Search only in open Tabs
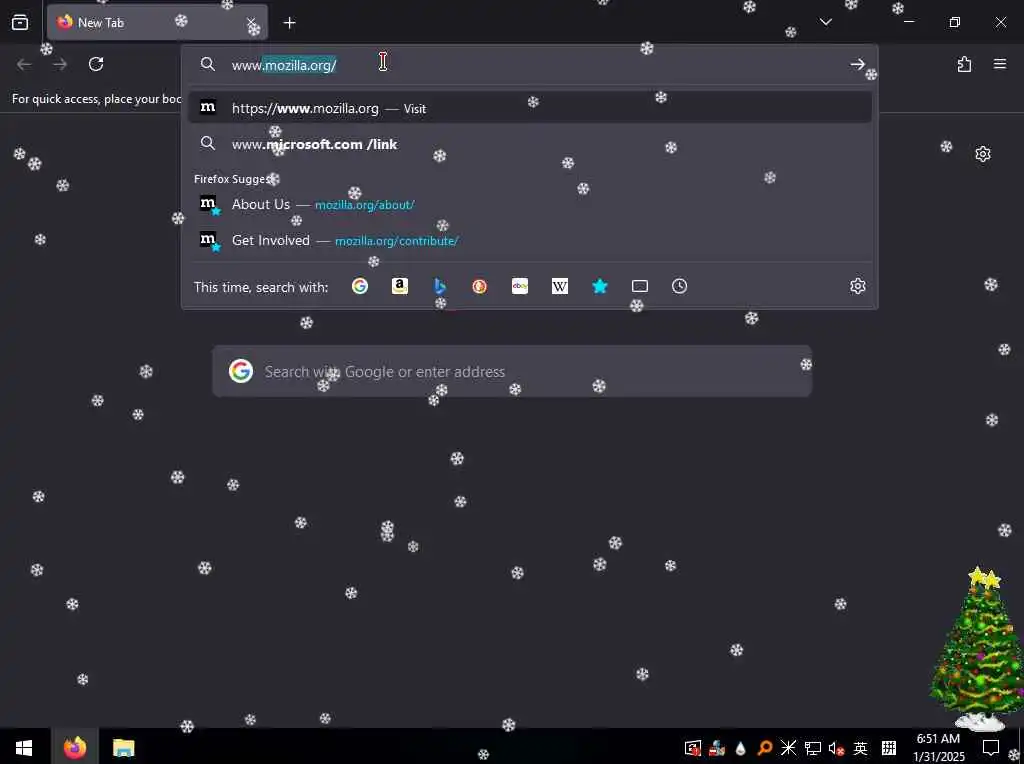Viewport: 1024px width, 764px height. click(640, 286)
